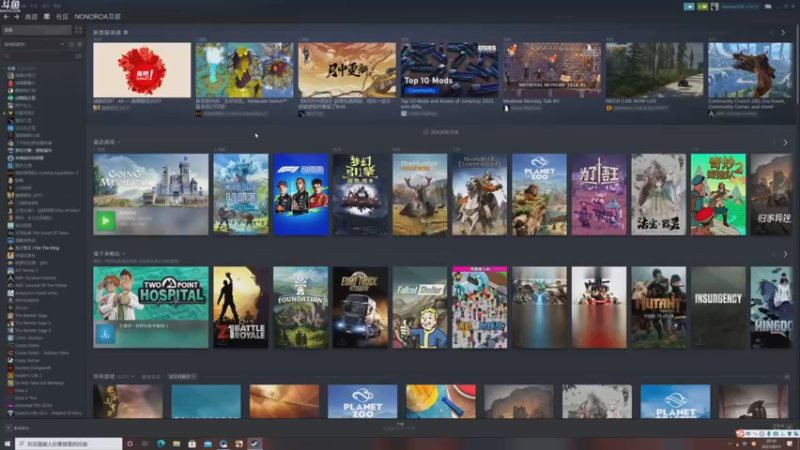Open File Explorer from taskbar
The image size is (800, 450).
coord(177,444)
